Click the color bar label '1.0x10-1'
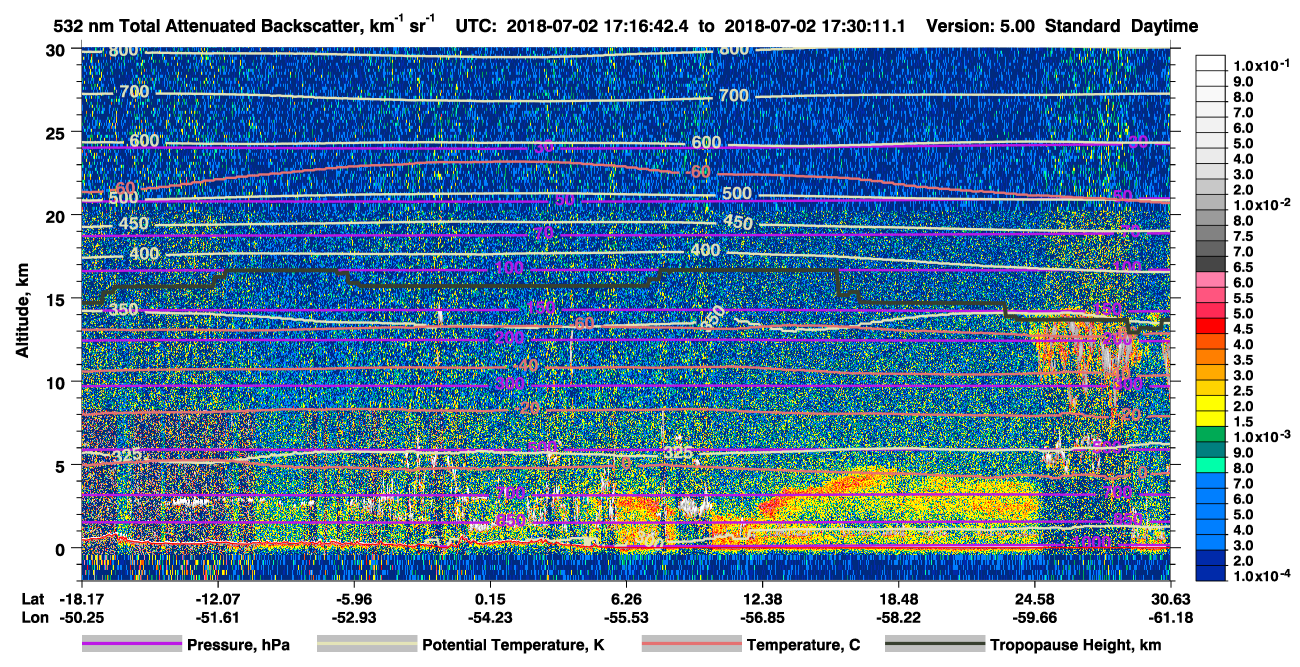1300x667 pixels. click(1262, 65)
